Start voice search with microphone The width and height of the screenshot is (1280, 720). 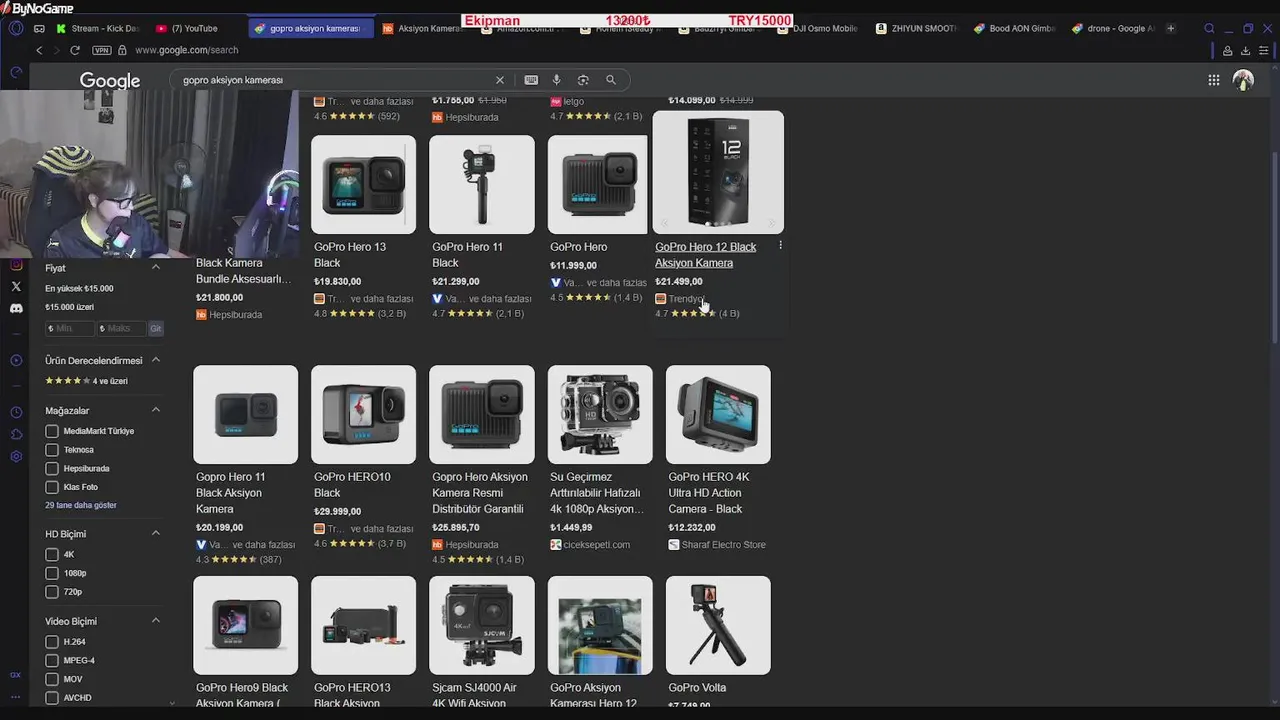pos(557,80)
